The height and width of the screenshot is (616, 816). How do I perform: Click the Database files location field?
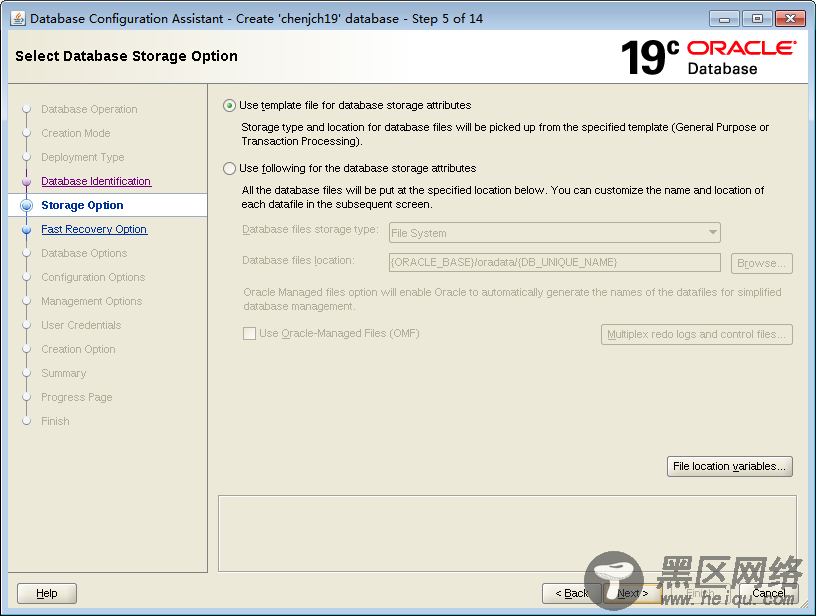[555, 263]
